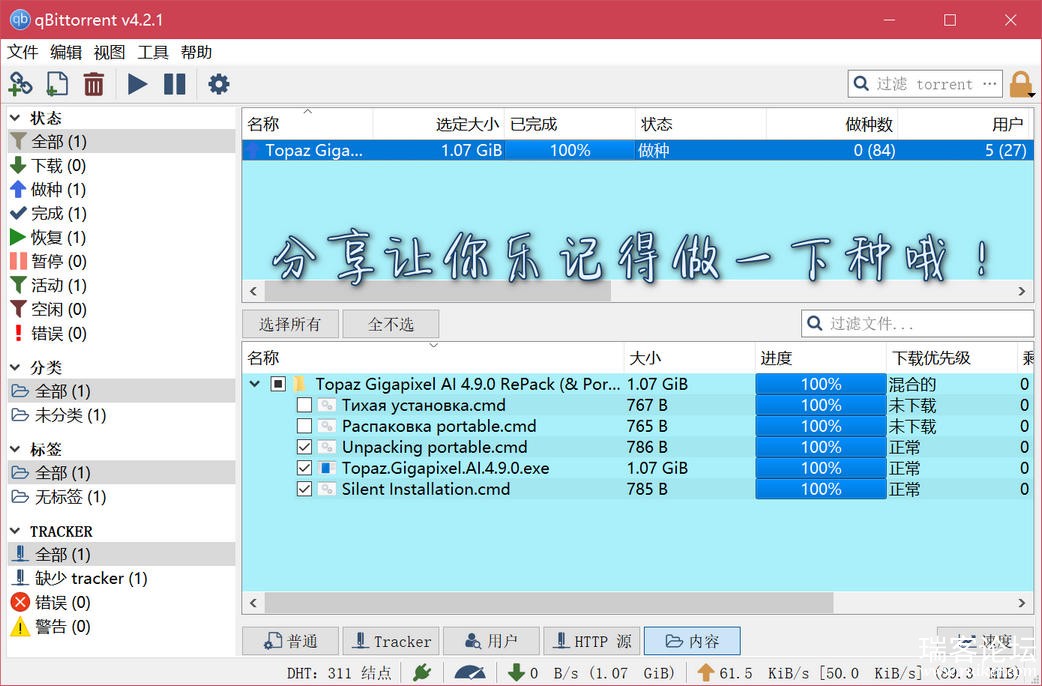Click the download speed status bar indicator

click(591, 673)
